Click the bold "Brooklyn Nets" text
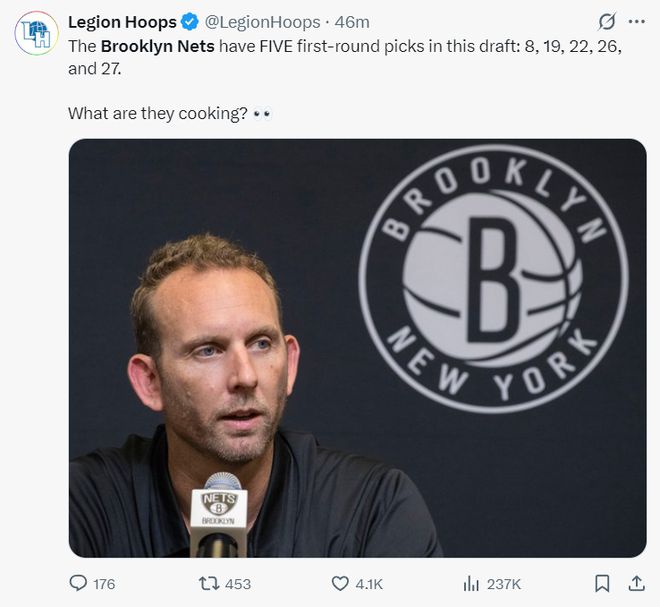 coord(157,46)
